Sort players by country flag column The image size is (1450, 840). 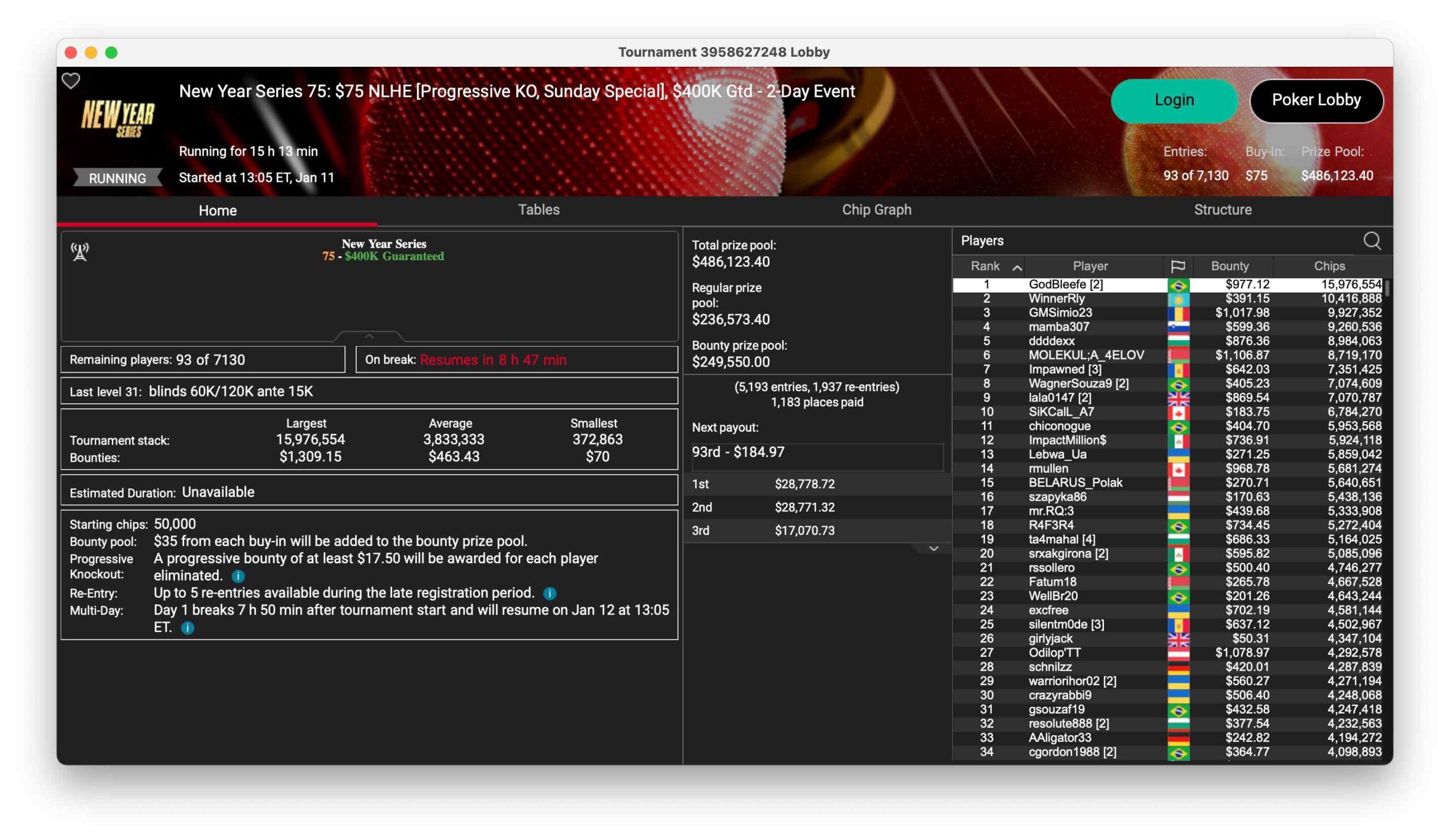coord(1177,266)
